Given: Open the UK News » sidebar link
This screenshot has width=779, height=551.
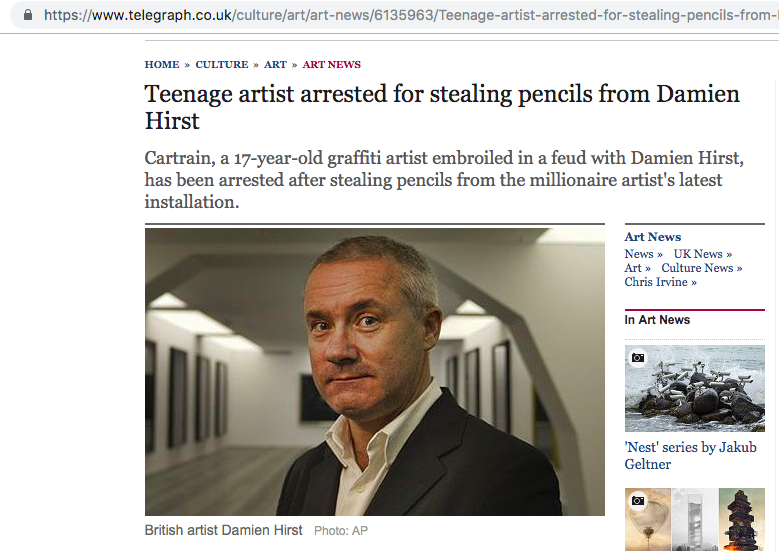Looking at the screenshot, I should point(703,254).
